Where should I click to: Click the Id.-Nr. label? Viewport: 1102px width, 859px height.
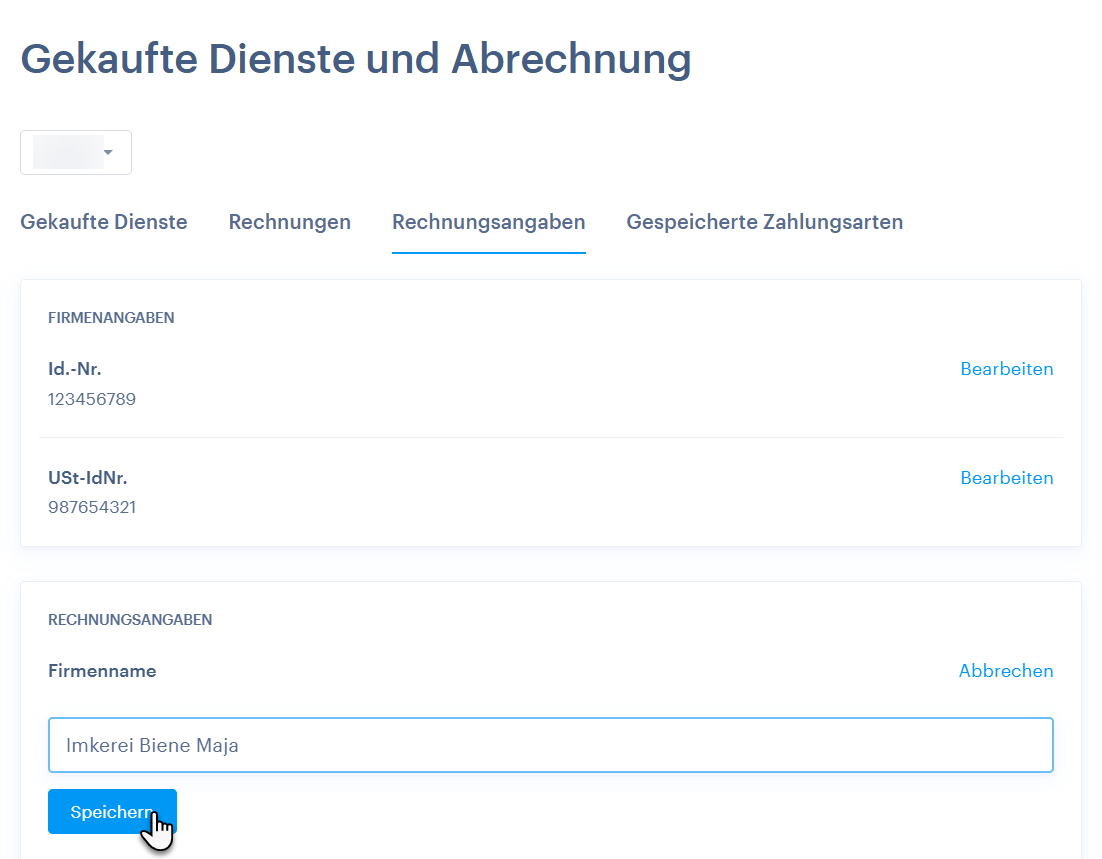tap(75, 369)
